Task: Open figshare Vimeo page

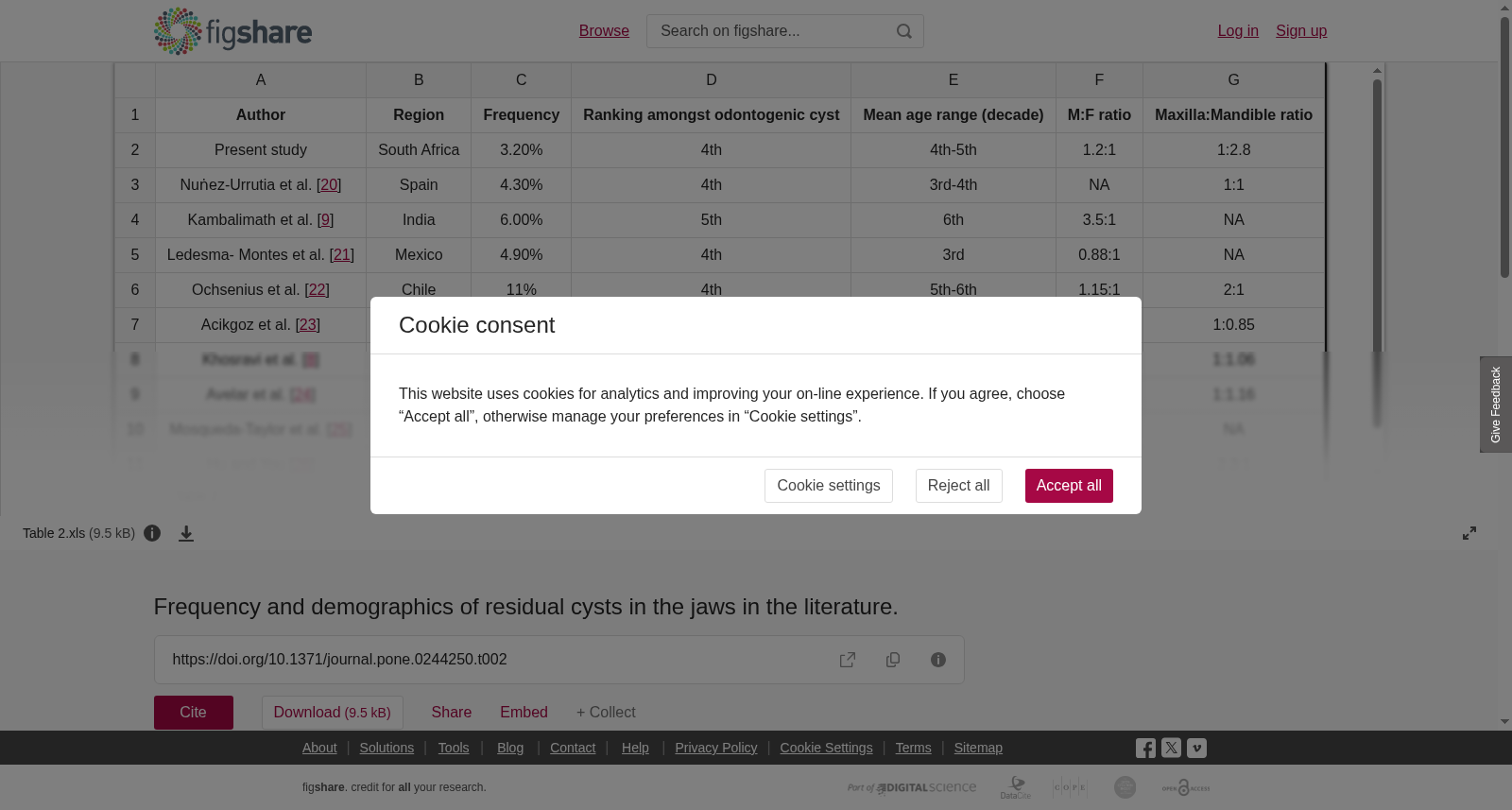Action: [x=1196, y=748]
